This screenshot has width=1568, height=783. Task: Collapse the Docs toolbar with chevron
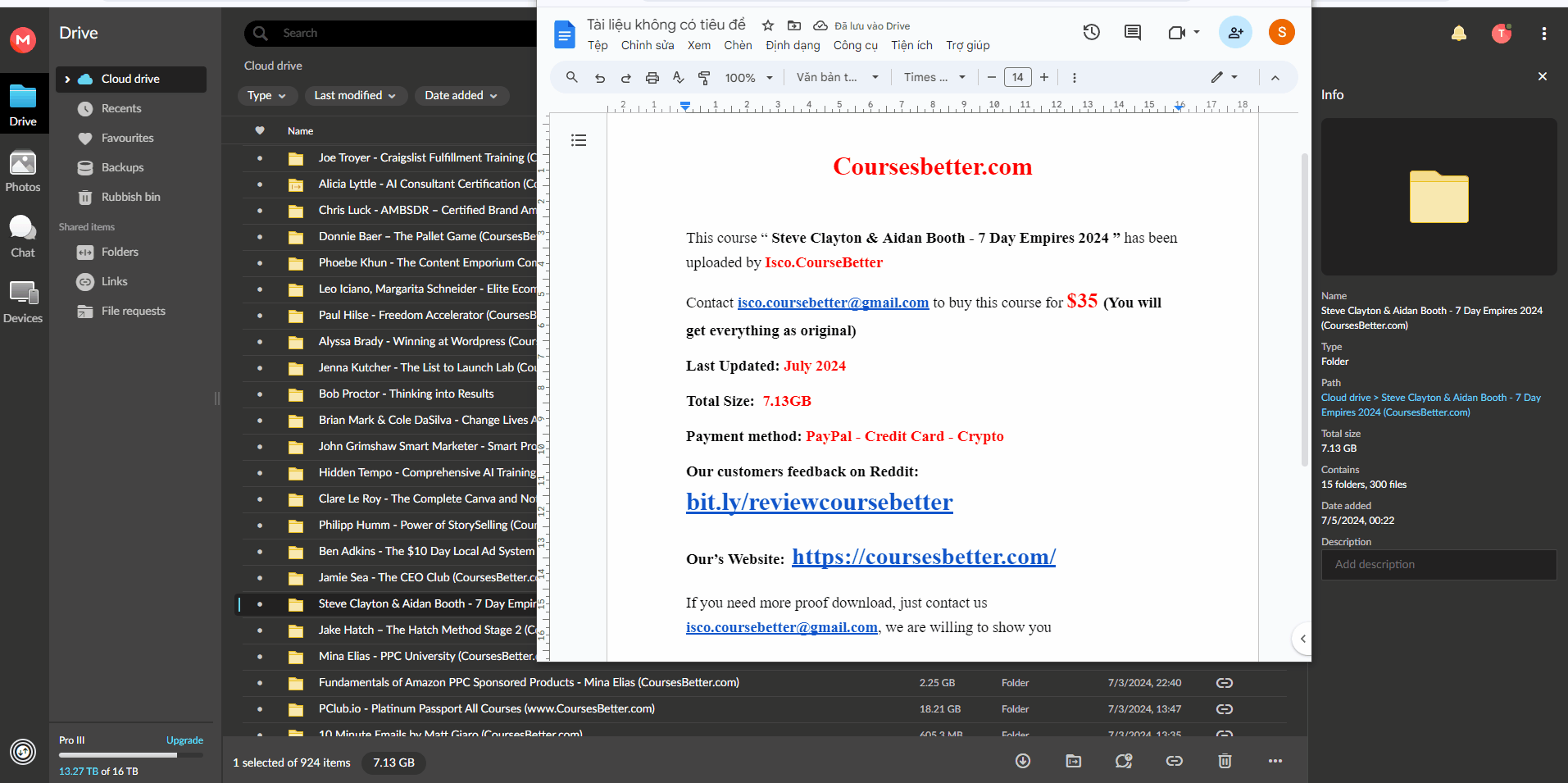click(1275, 77)
